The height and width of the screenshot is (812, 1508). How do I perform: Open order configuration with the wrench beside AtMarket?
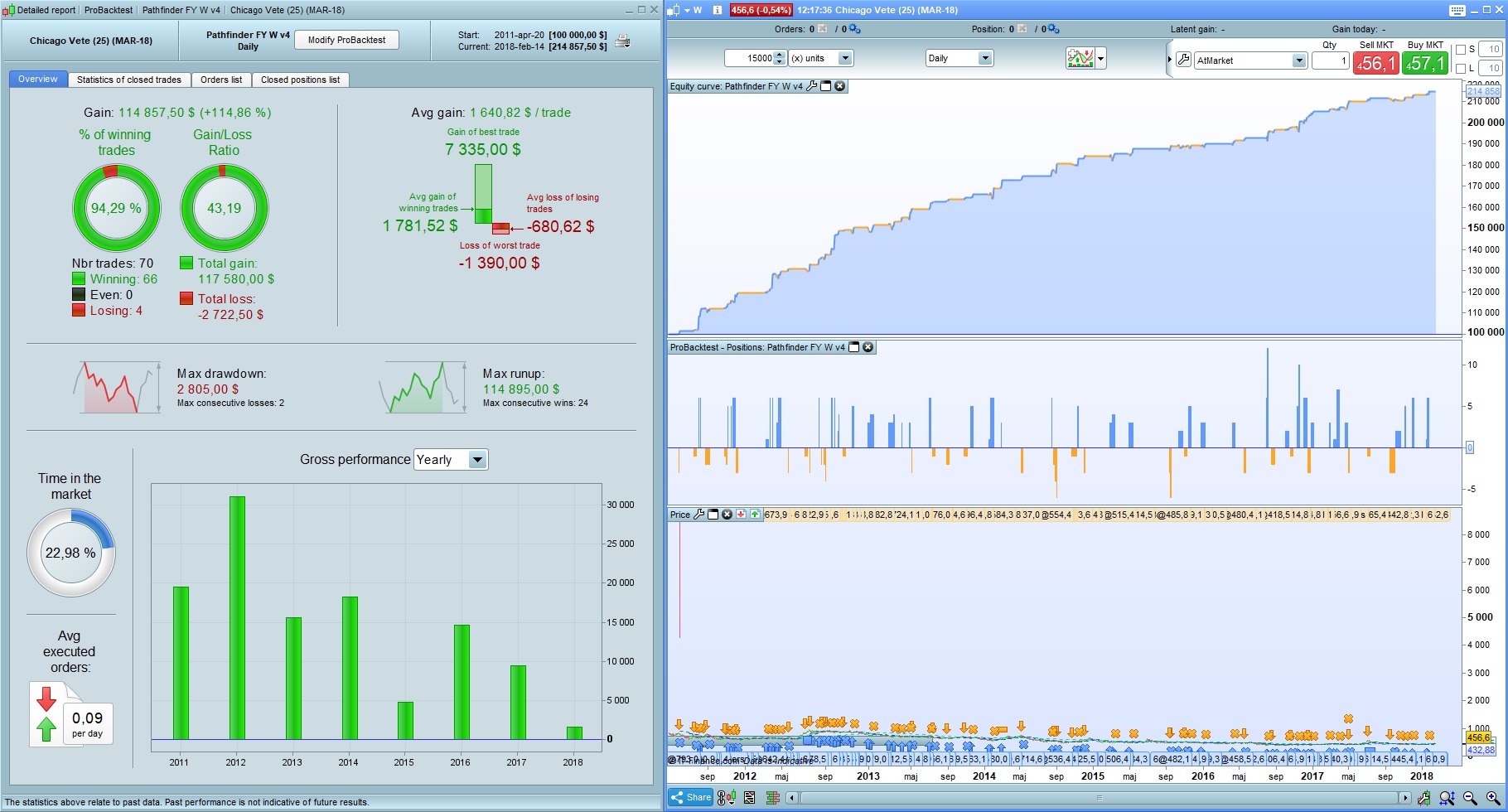(1183, 60)
